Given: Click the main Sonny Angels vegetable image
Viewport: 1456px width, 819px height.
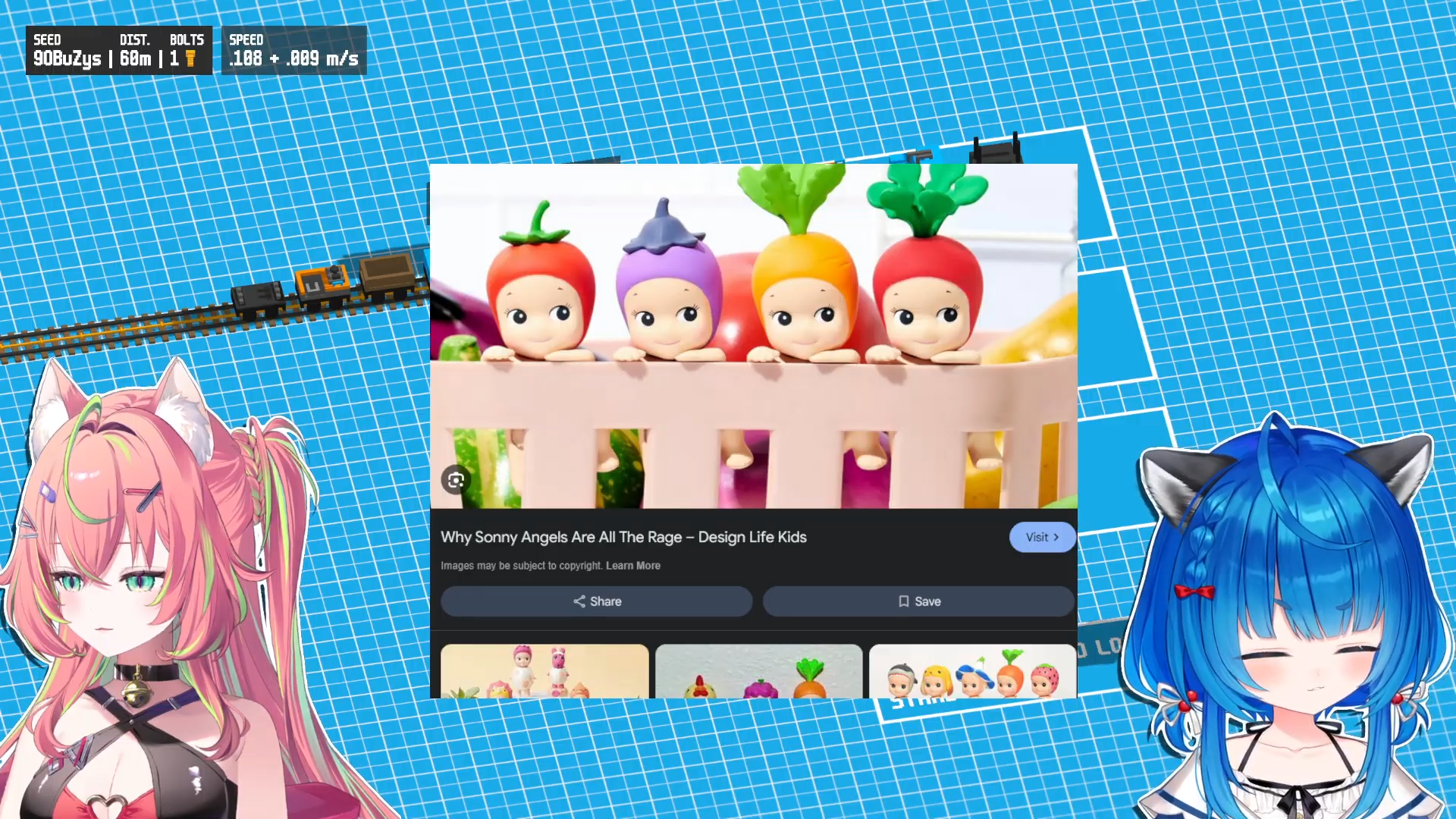Looking at the screenshot, I should point(753,336).
